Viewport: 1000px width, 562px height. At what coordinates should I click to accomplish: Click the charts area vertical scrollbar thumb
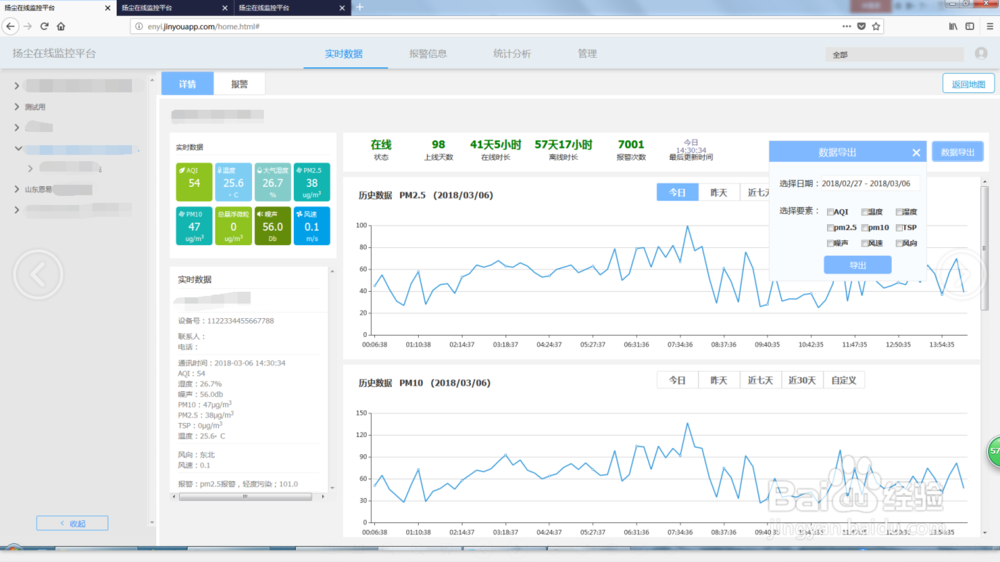coord(984,249)
